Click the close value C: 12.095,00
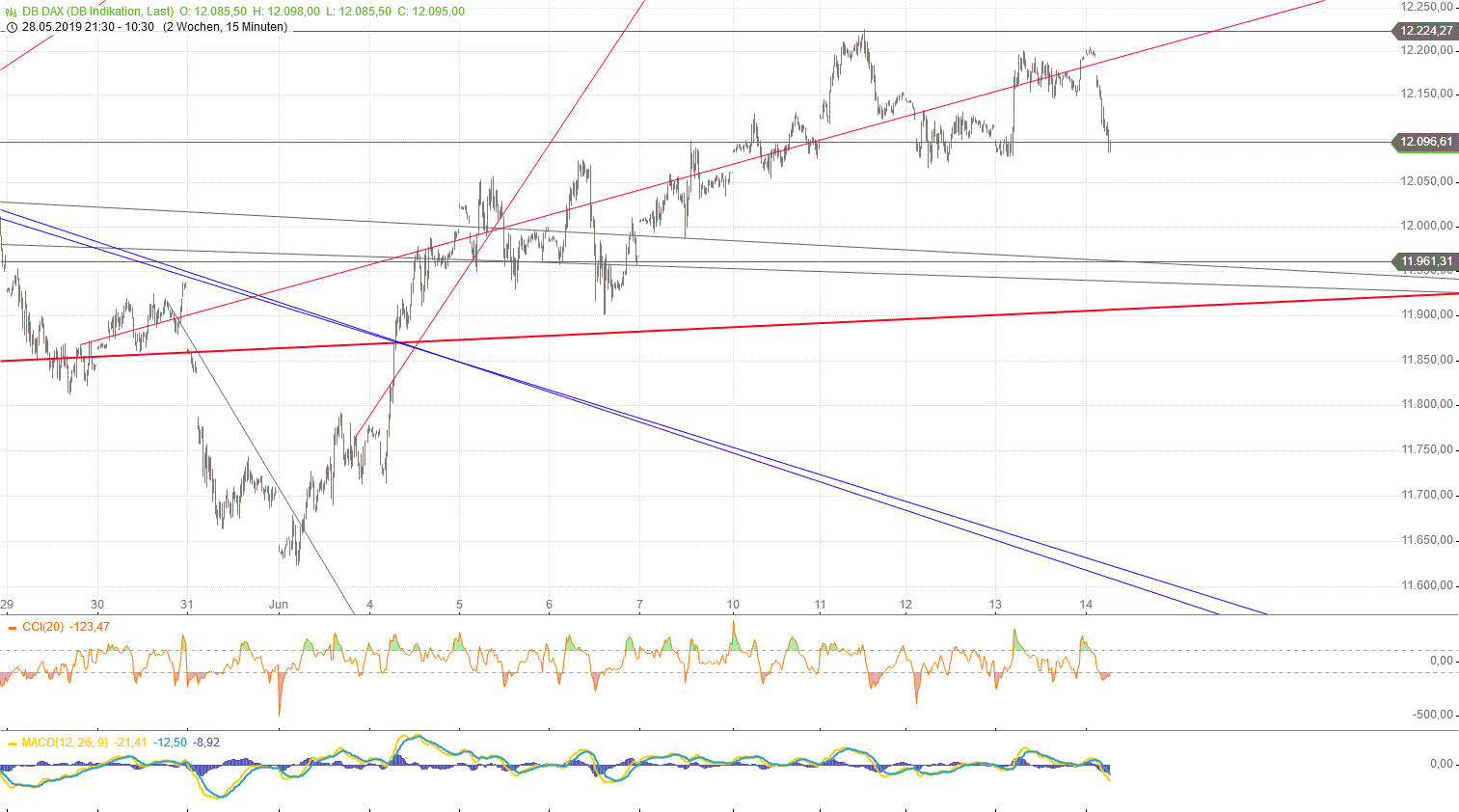 (x=431, y=12)
